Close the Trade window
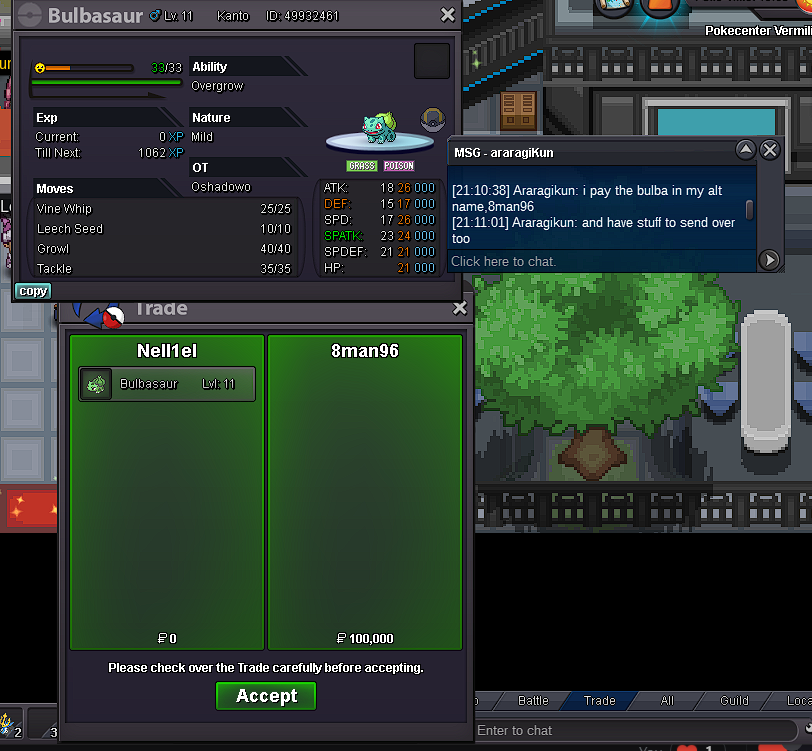Image resolution: width=812 pixels, height=751 pixels. [459, 308]
